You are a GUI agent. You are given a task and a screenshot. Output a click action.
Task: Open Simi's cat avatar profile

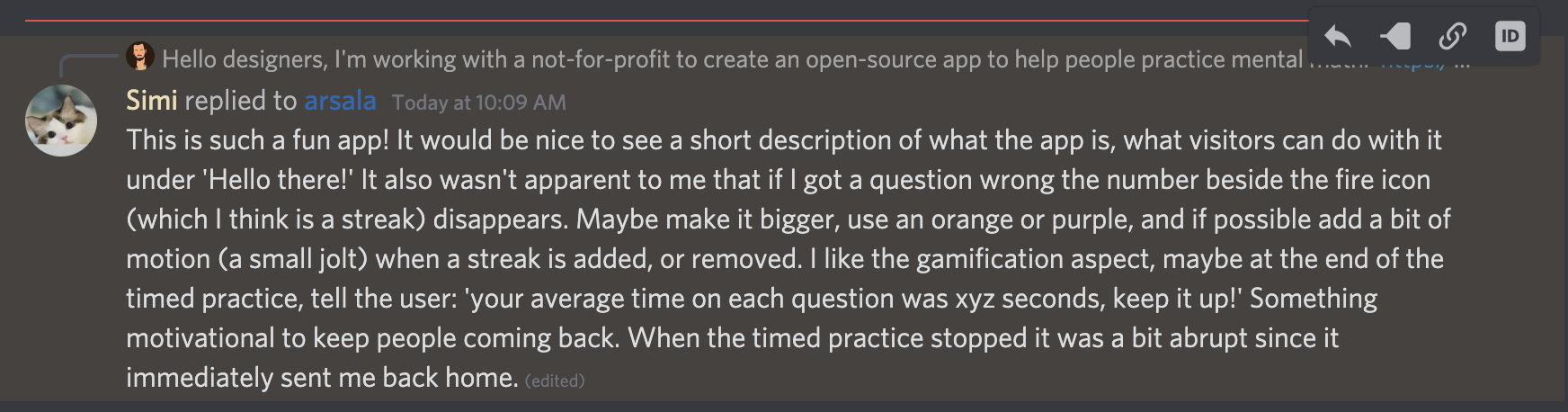pos(61,121)
